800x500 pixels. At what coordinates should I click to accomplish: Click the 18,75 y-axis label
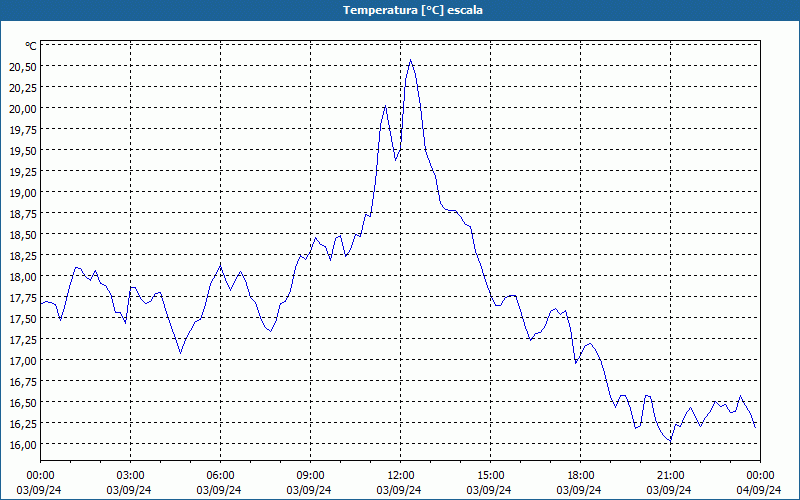[x=23, y=214]
